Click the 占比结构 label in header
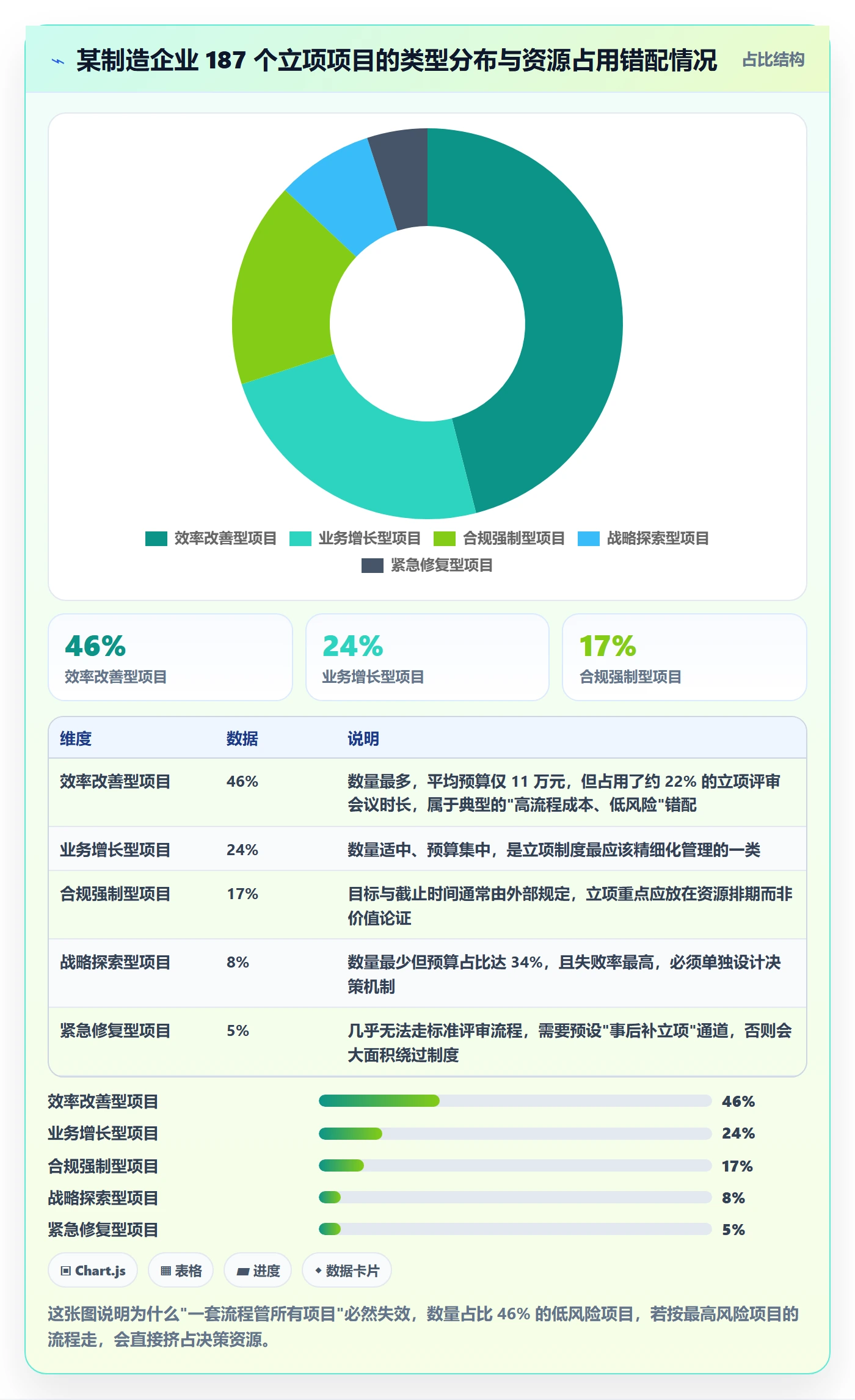 (773, 60)
